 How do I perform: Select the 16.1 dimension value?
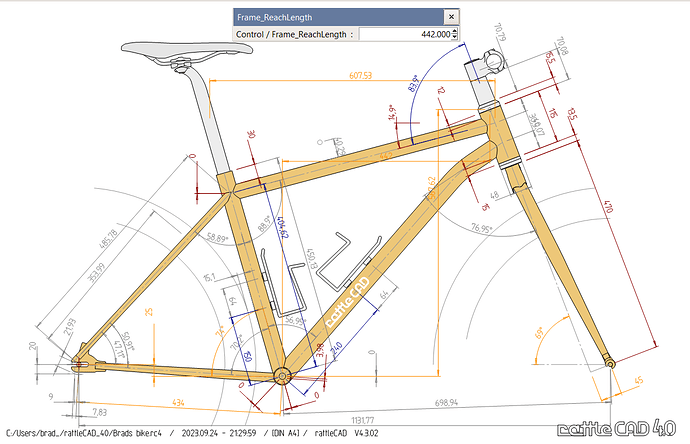(209, 277)
